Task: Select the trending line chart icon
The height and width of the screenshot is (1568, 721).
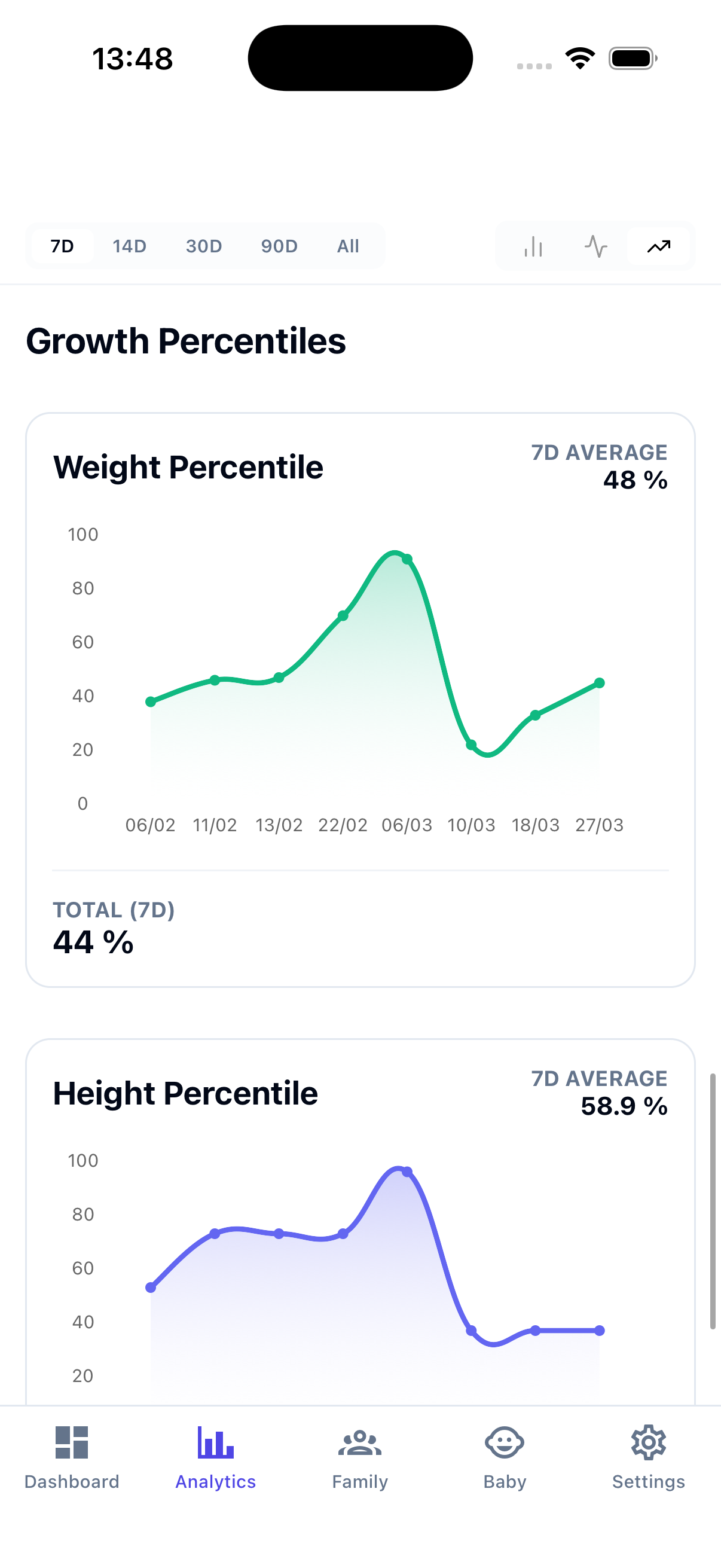Action: tap(658, 246)
